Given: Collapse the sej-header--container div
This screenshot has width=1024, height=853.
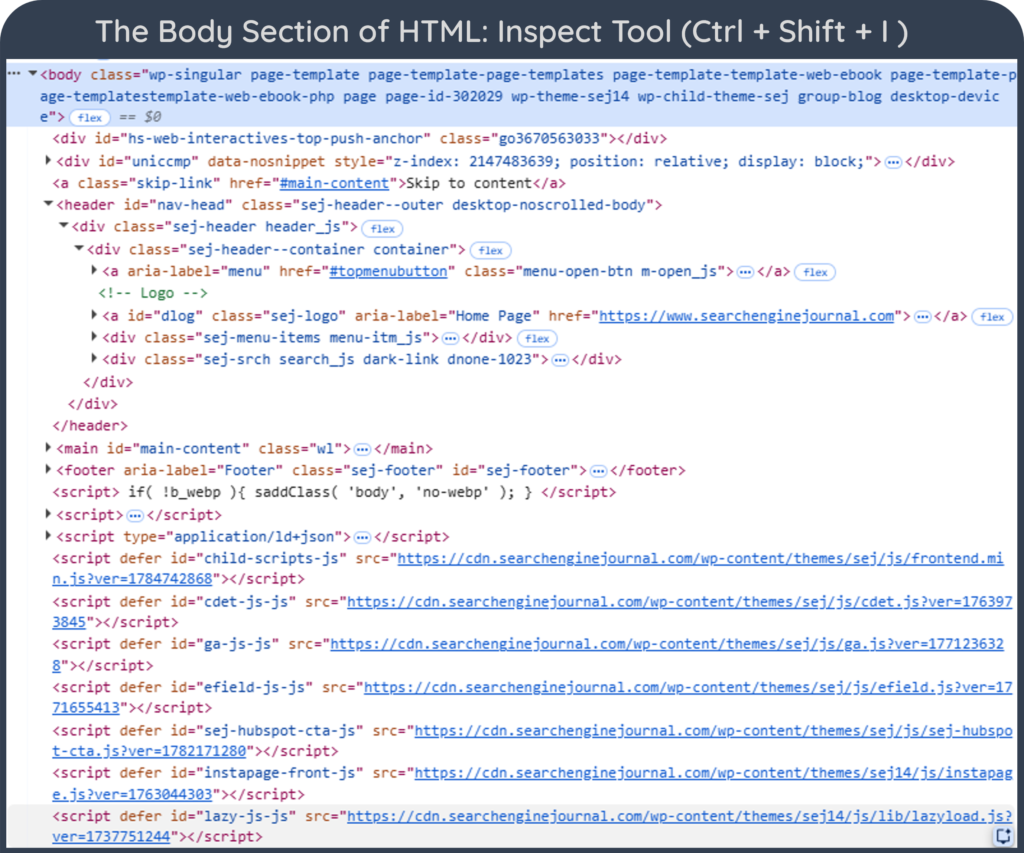Looking at the screenshot, I should pos(79,248).
